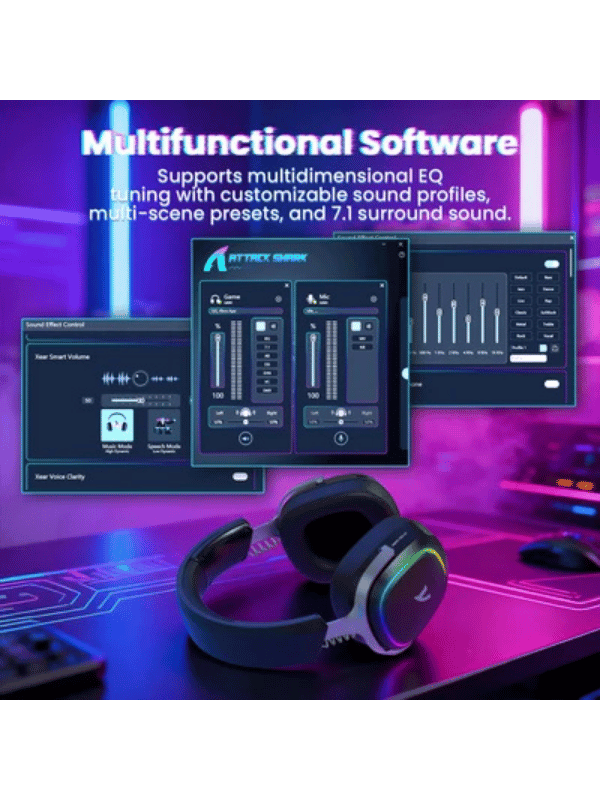Select highlighted effects square in Game panel
This screenshot has width=600, height=800.
(261, 326)
